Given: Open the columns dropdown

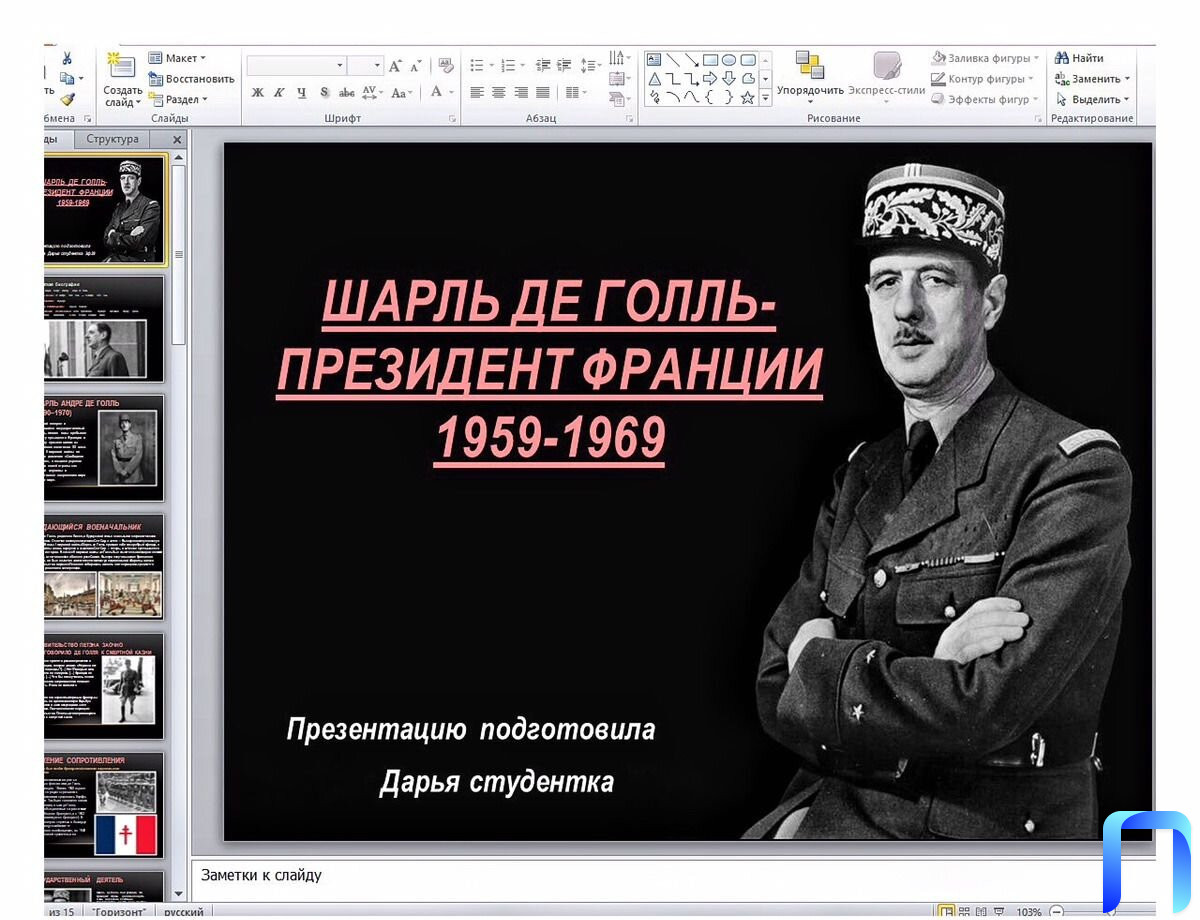Looking at the screenshot, I should [575, 93].
